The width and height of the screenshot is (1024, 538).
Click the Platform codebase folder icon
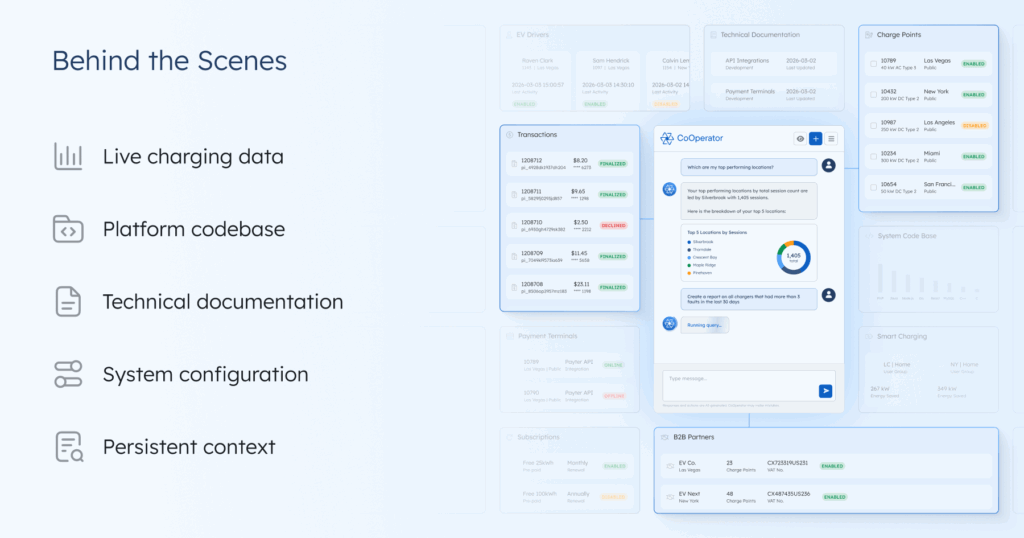[x=68, y=229]
